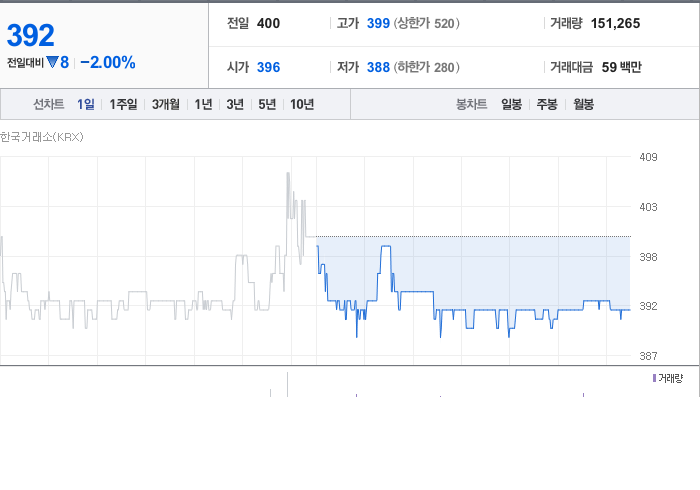The width and height of the screenshot is (700, 490).
Task: Click the 387 y-axis label
Action: 648,356
